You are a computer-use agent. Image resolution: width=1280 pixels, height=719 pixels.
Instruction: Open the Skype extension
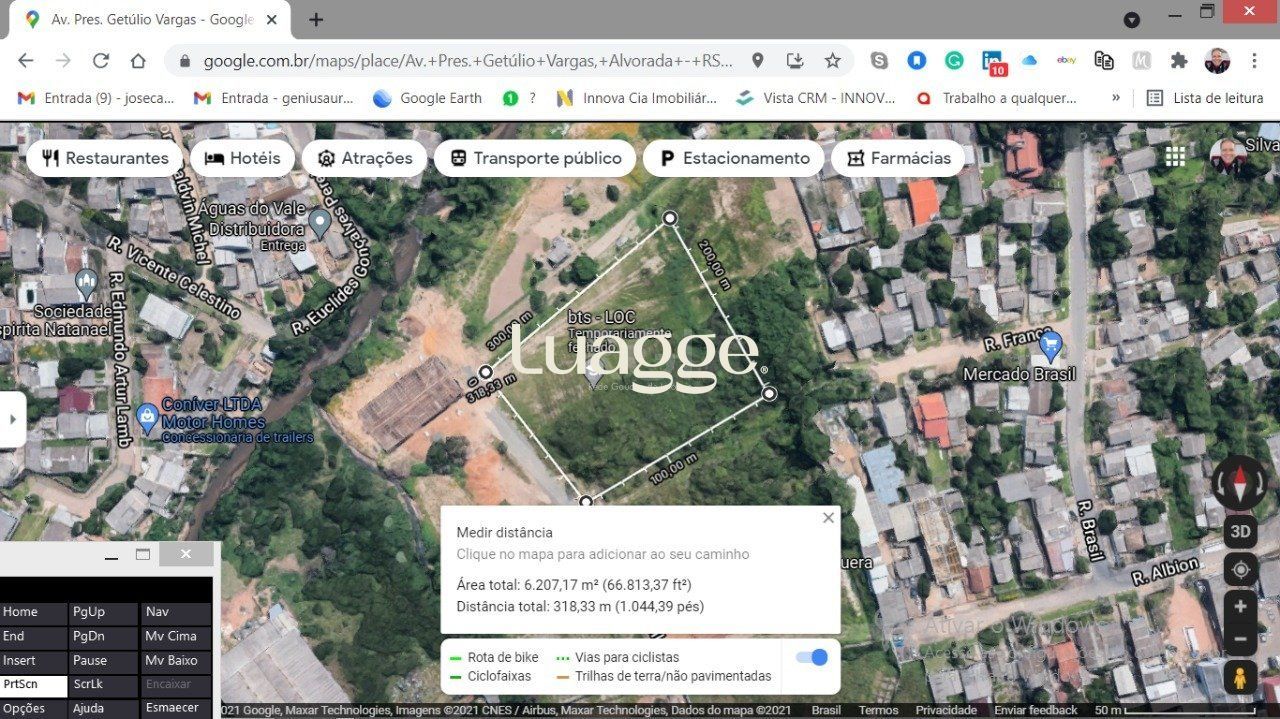[x=879, y=61]
